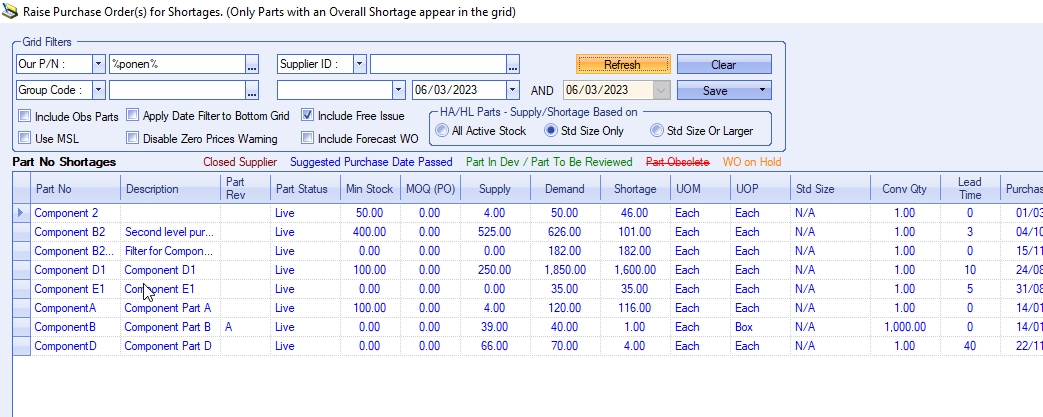Click the Clear button to reset filters
The height and width of the screenshot is (417, 1043).
click(x=723, y=64)
